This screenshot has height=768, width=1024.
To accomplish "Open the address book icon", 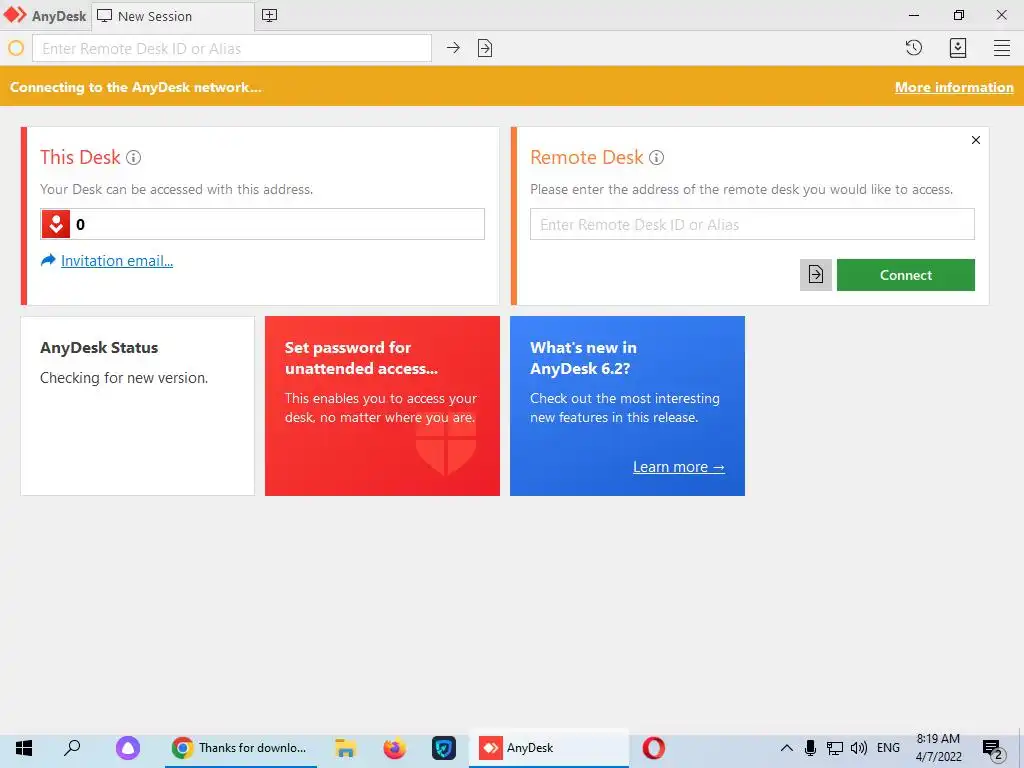I will [957, 48].
